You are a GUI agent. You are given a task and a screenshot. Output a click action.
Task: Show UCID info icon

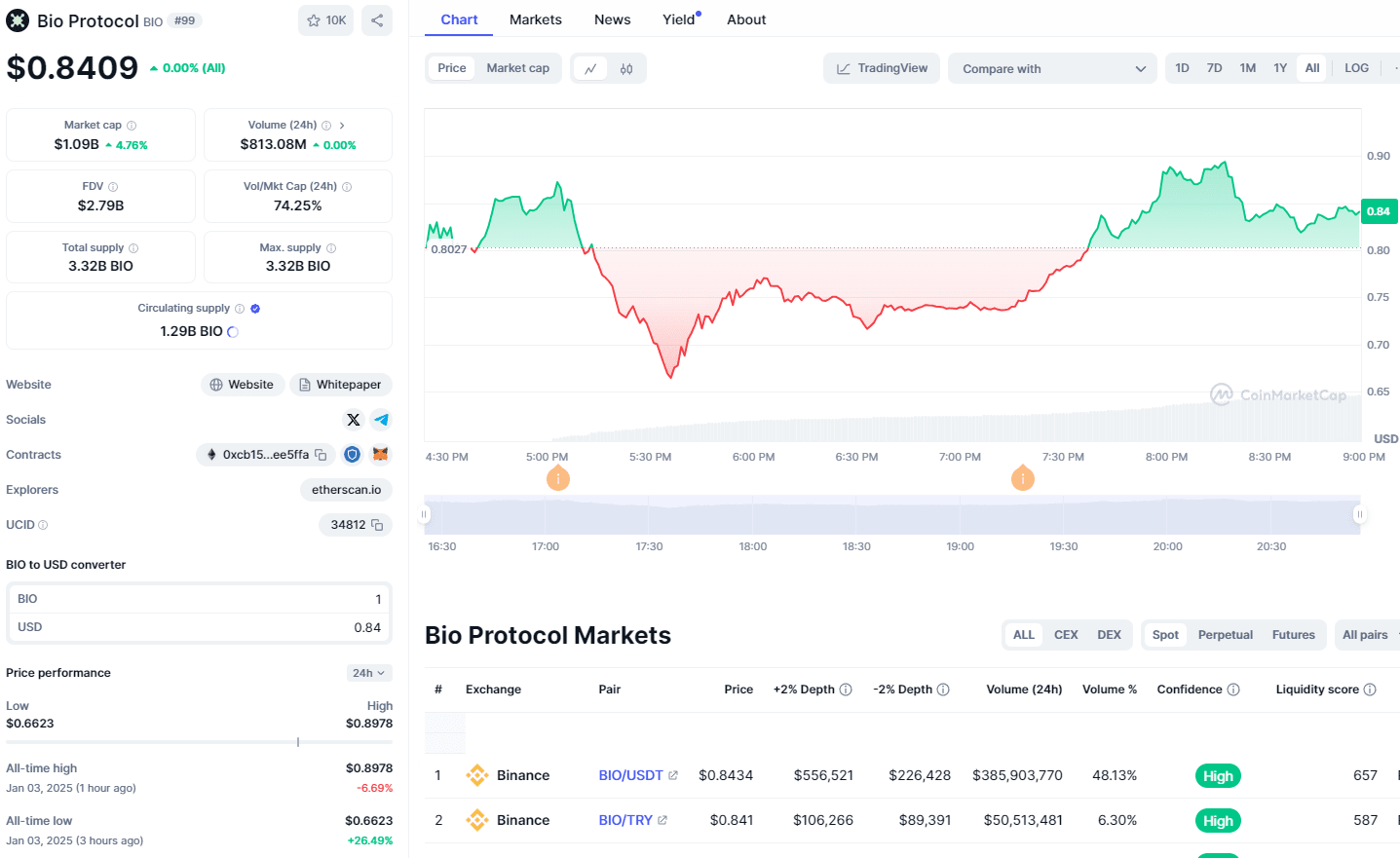[x=43, y=525]
